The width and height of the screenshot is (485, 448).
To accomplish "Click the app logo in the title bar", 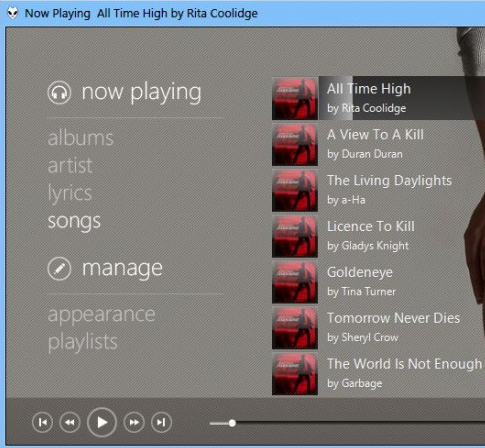I will [13, 13].
